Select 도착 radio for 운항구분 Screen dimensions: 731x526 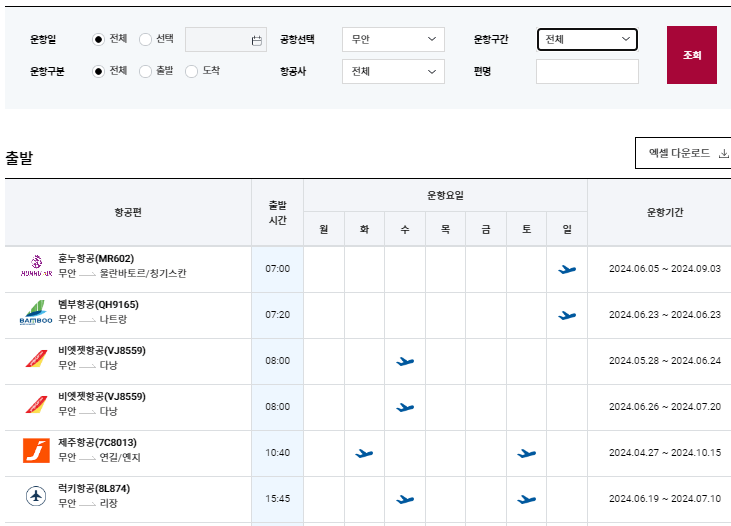tap(191, 71)
